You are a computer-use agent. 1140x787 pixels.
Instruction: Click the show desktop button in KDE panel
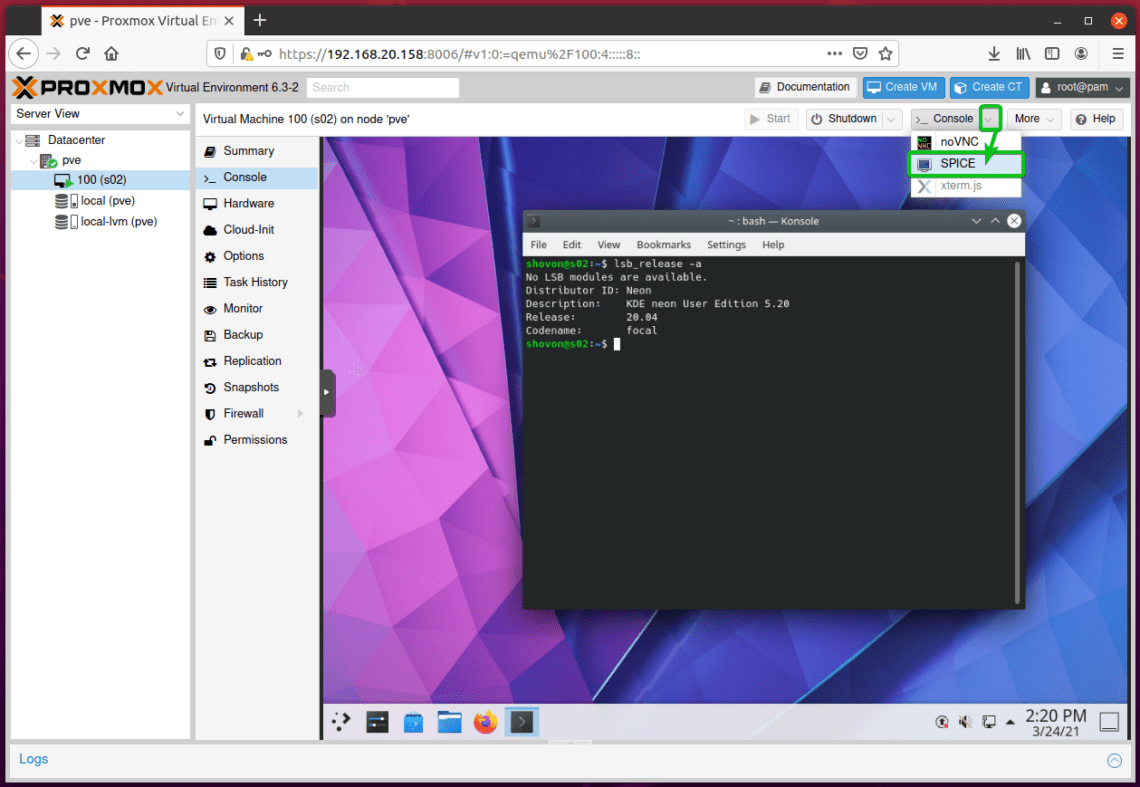click(x=1109, y=722)
